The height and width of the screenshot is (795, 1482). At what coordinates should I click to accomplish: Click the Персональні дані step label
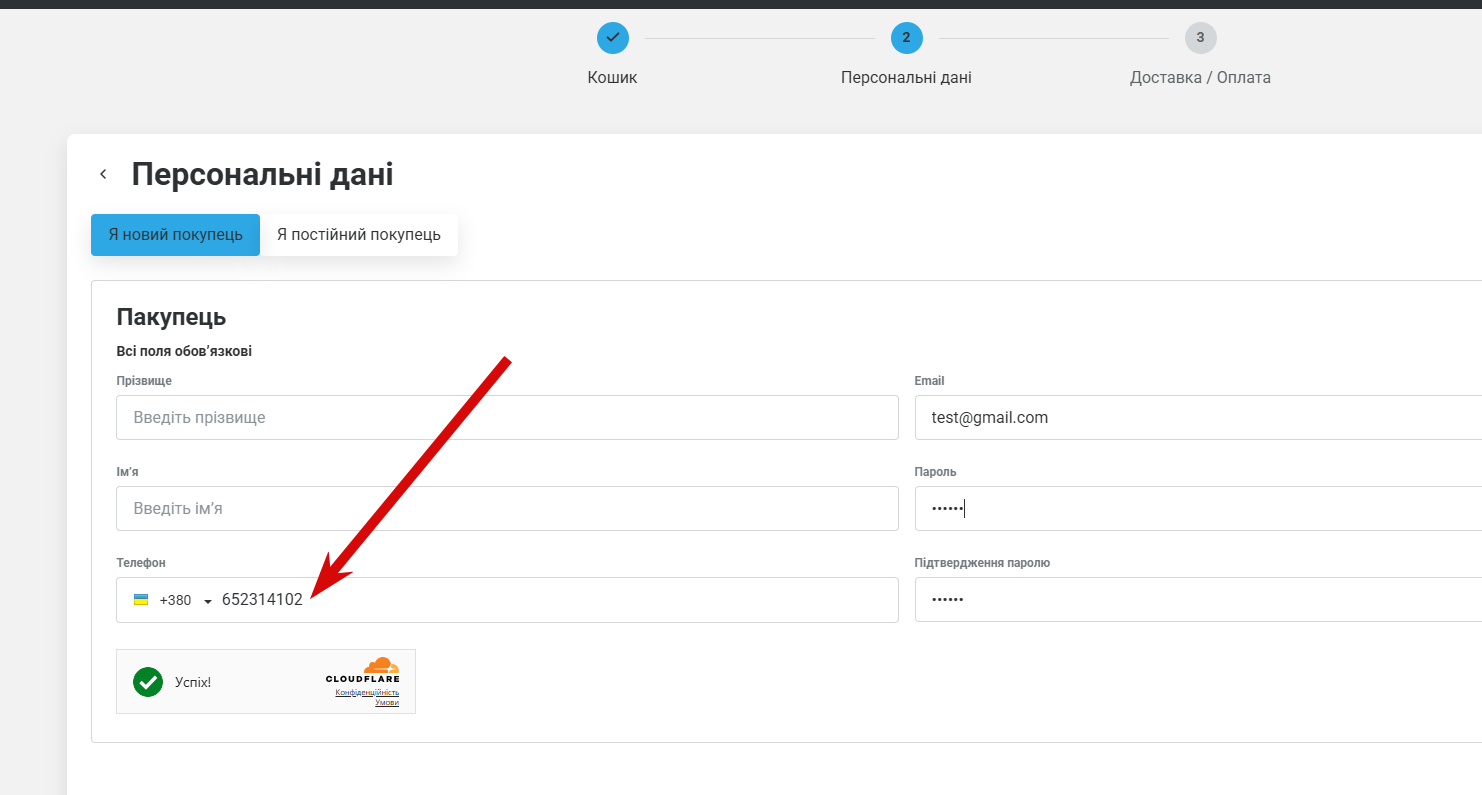(x=906, y=78)
